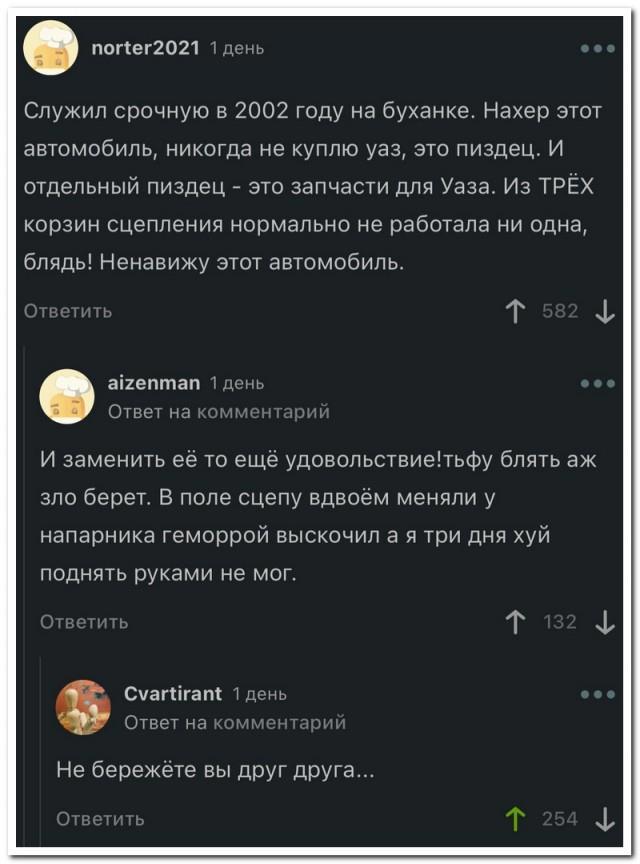Open three-dot menu on norter2021's comment
This screenshot has width=640, height=864.
tap(598, 47)
